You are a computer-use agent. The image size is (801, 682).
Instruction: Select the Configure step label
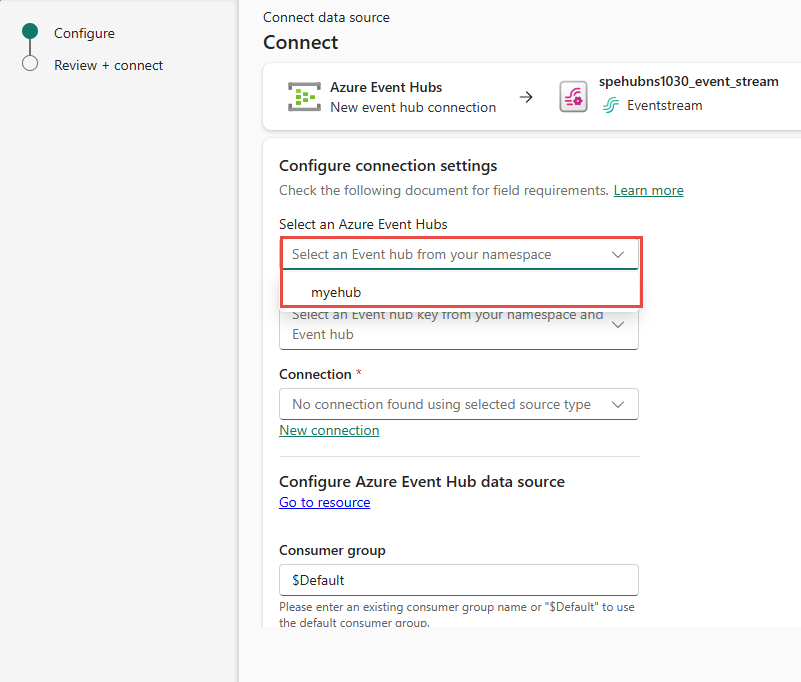(x=84, y=33)
